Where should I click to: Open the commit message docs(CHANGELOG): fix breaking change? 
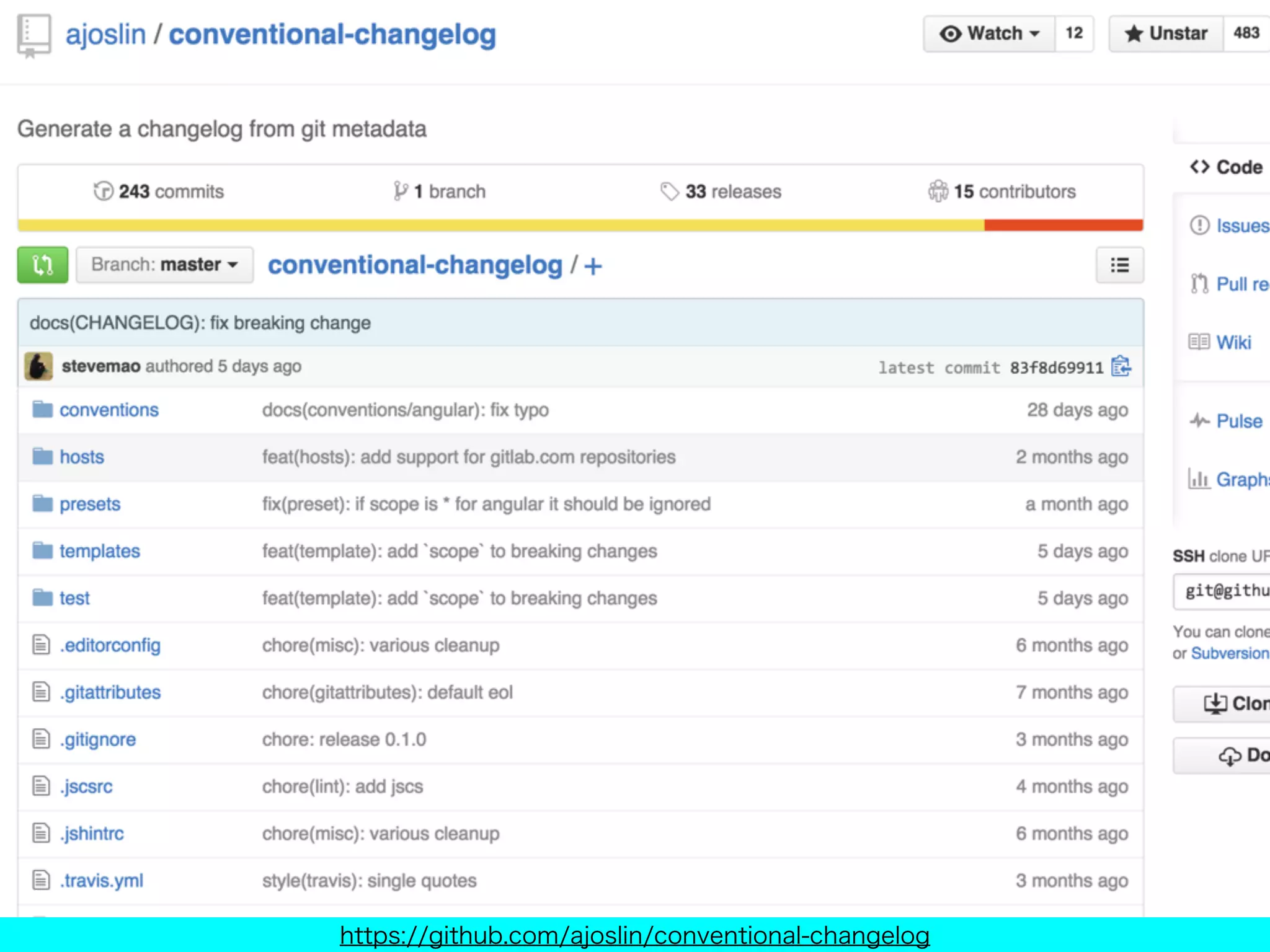tap(200, 323)
